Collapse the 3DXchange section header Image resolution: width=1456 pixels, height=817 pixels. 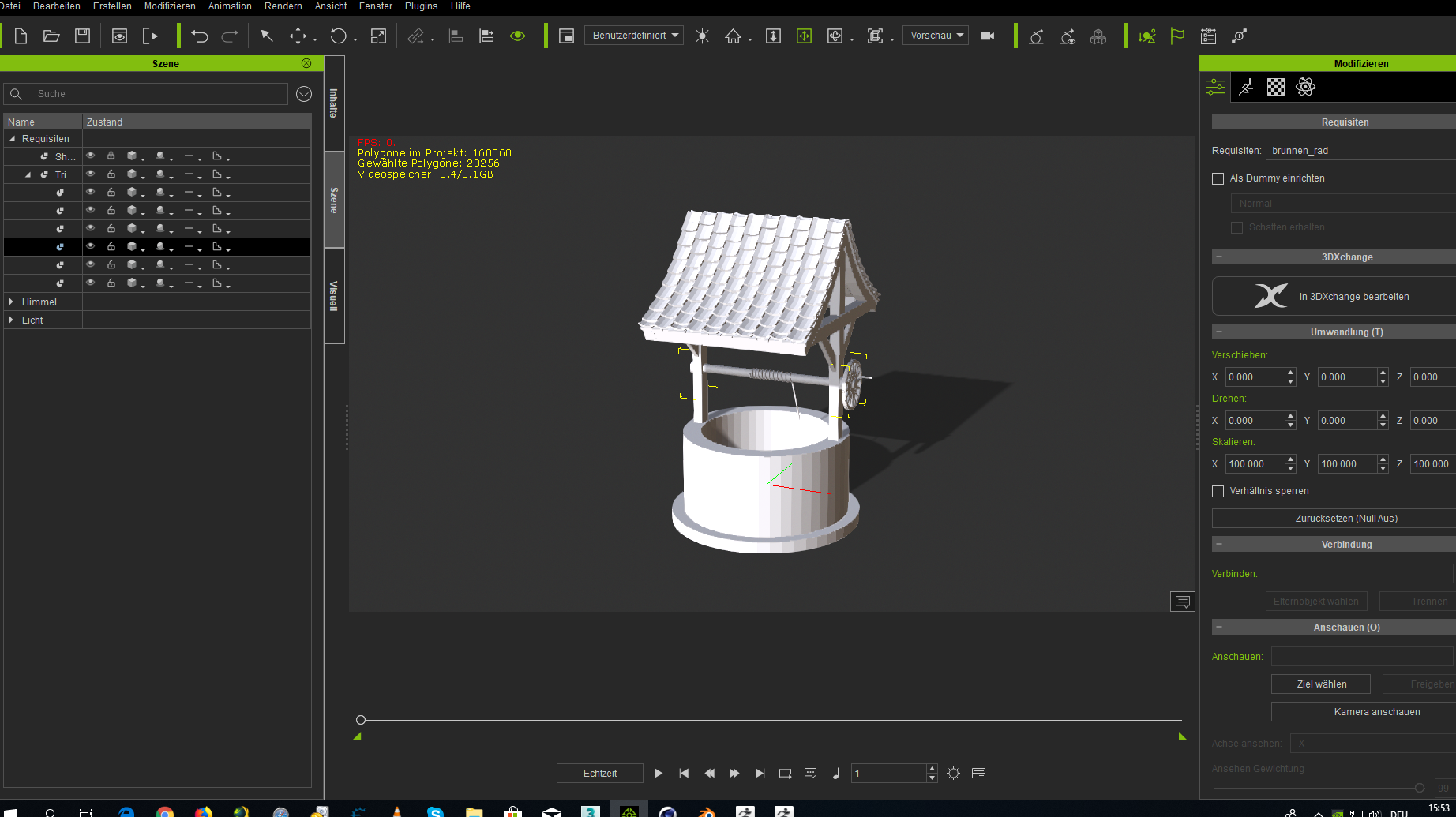pyautogui.click(x=1219, y=257)
